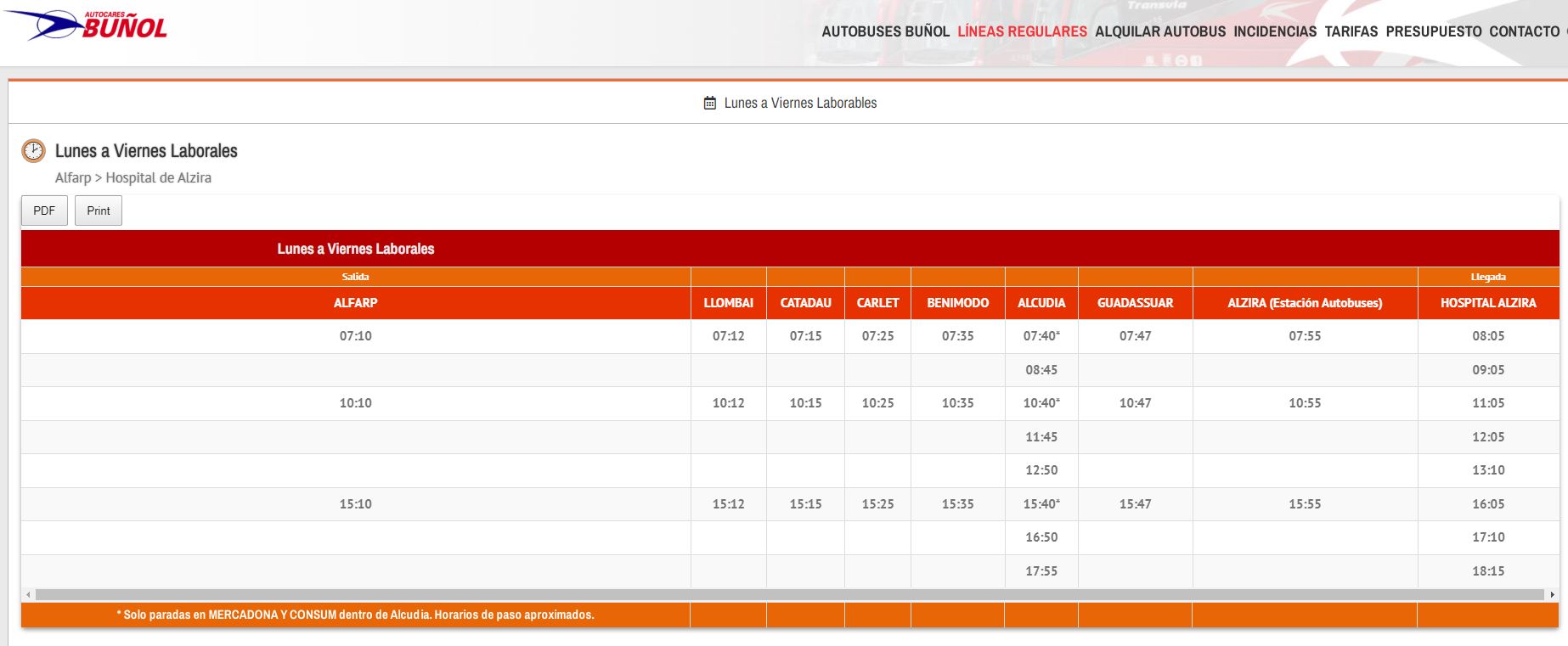The width and height of the screenshot is (1568, 646).
Task: Export the timetable with the PDF button
Action: 44,211
